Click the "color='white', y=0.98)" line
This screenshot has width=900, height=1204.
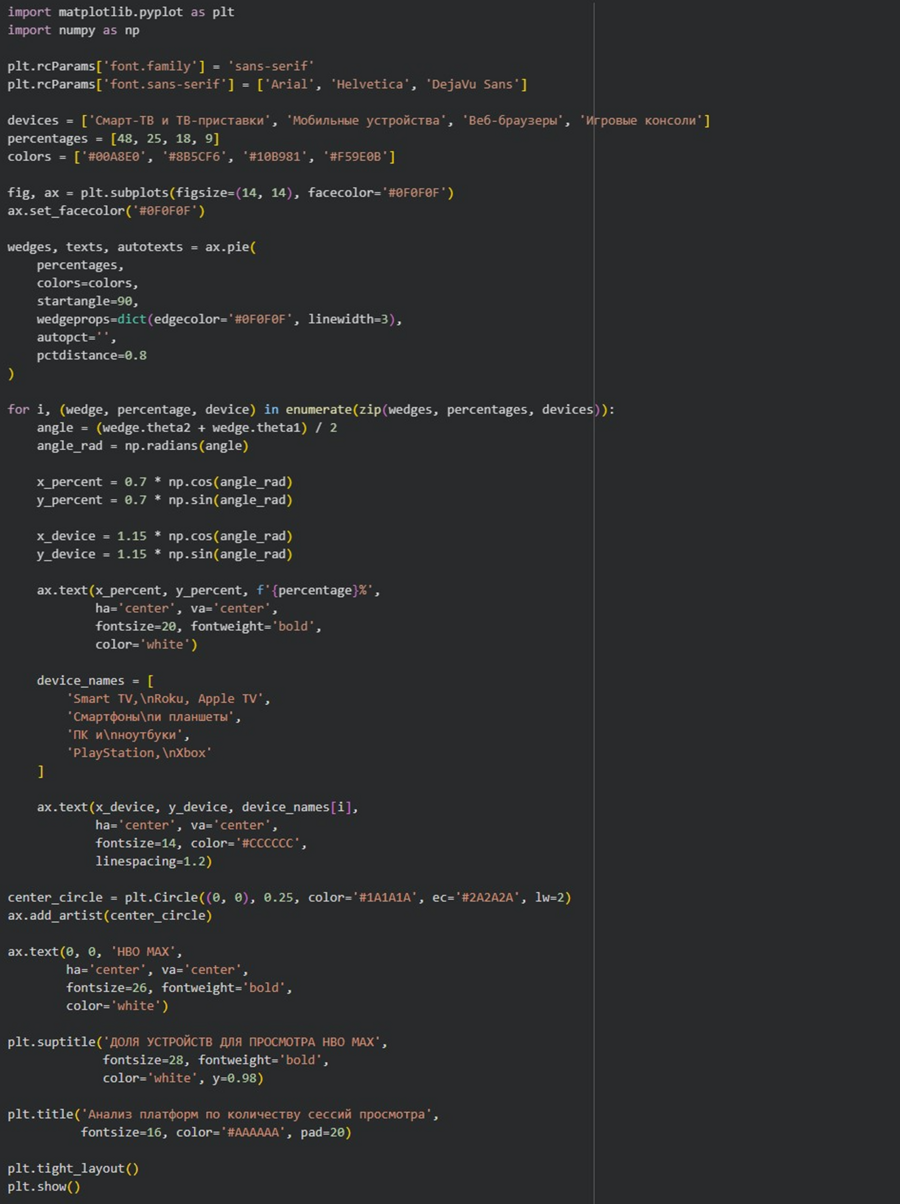tap(183, 1078)
